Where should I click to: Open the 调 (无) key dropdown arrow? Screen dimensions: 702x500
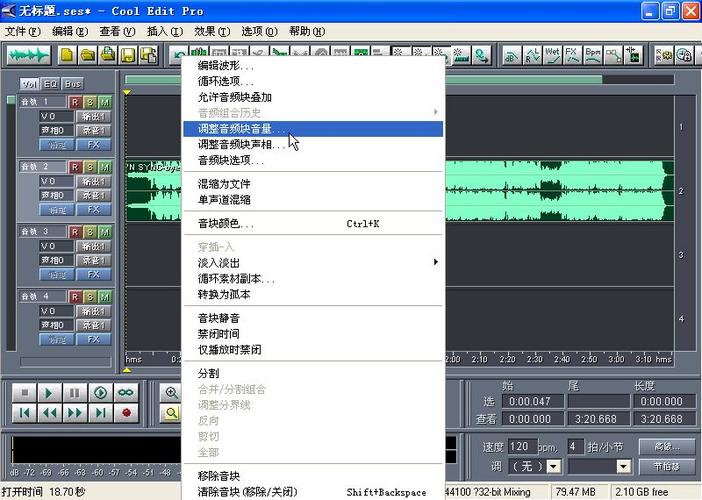tap(554, 466)
